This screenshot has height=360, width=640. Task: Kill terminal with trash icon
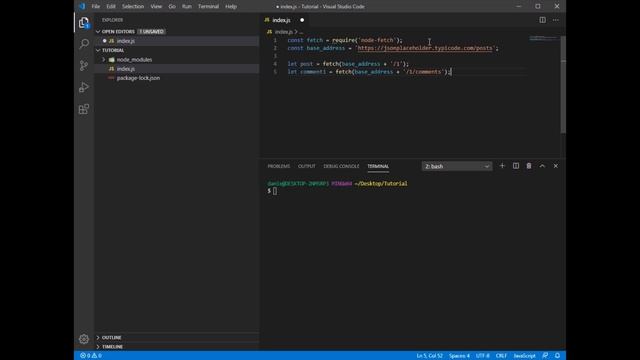[529, 166]
